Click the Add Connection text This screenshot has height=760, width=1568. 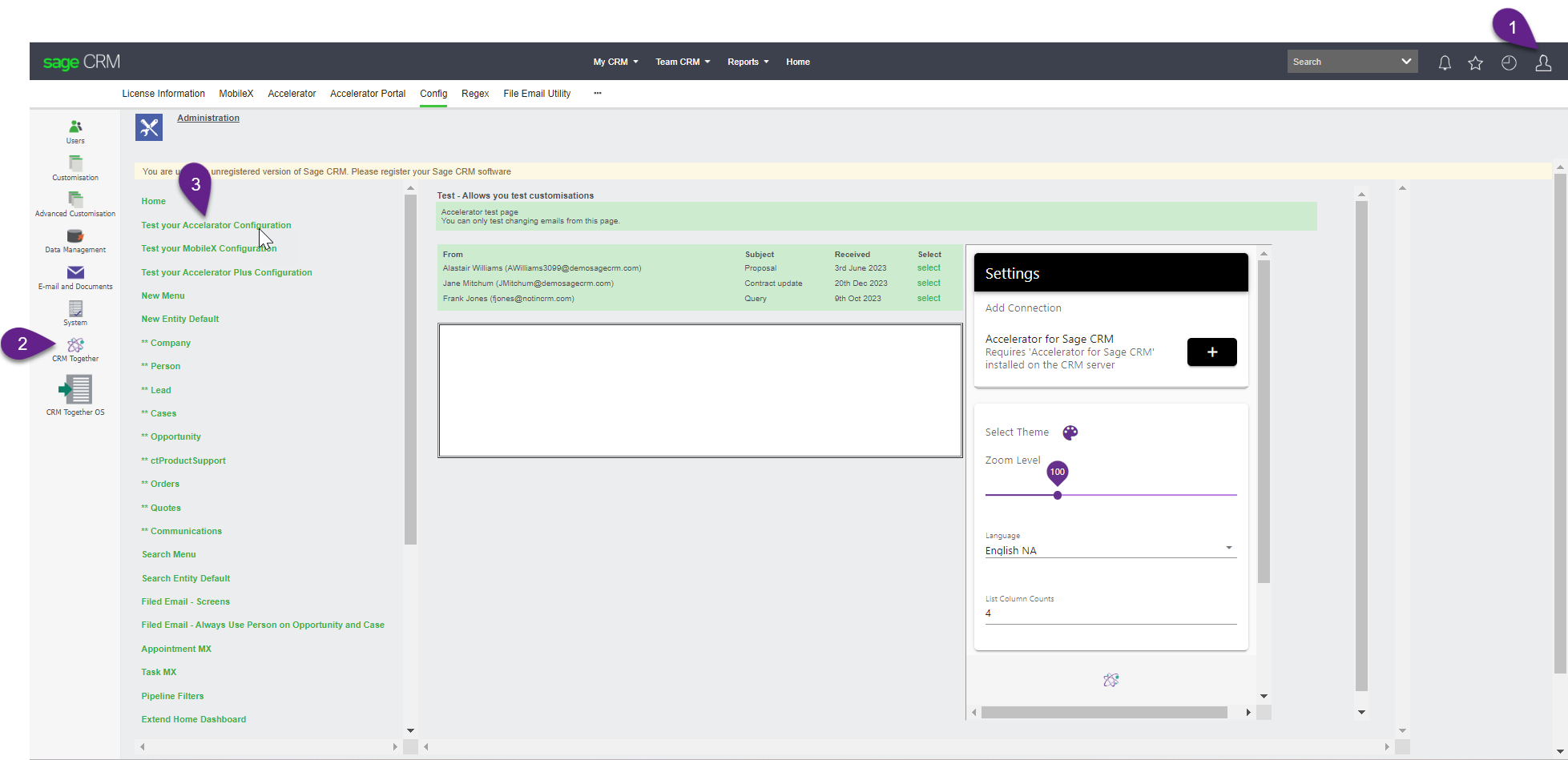(1023, 308)
